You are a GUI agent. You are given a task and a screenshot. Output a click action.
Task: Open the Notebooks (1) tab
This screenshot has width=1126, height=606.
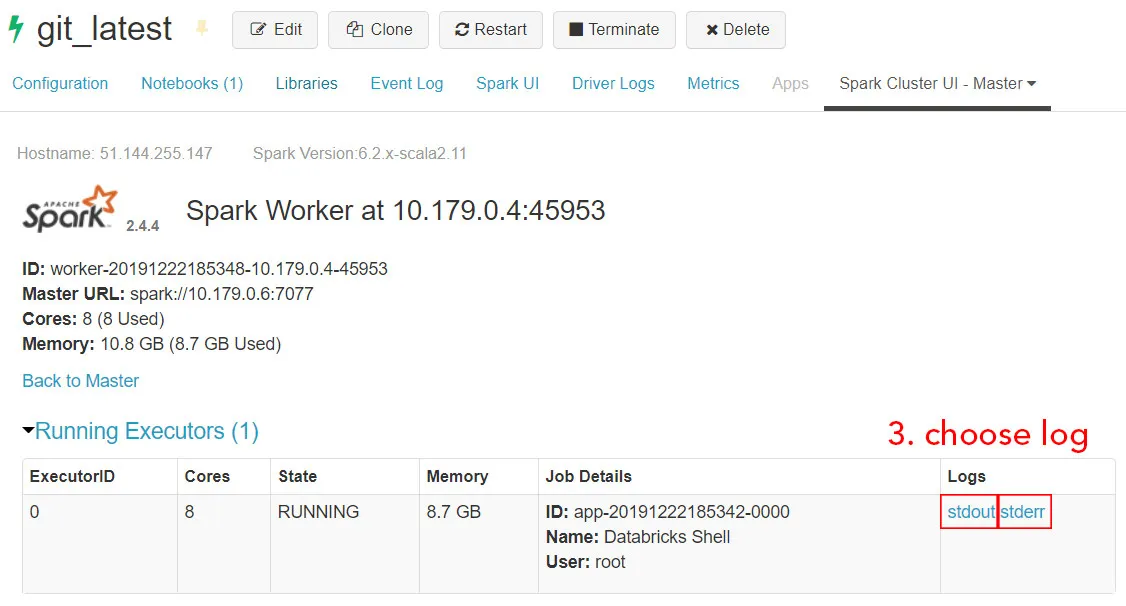[x=191, y=84]
